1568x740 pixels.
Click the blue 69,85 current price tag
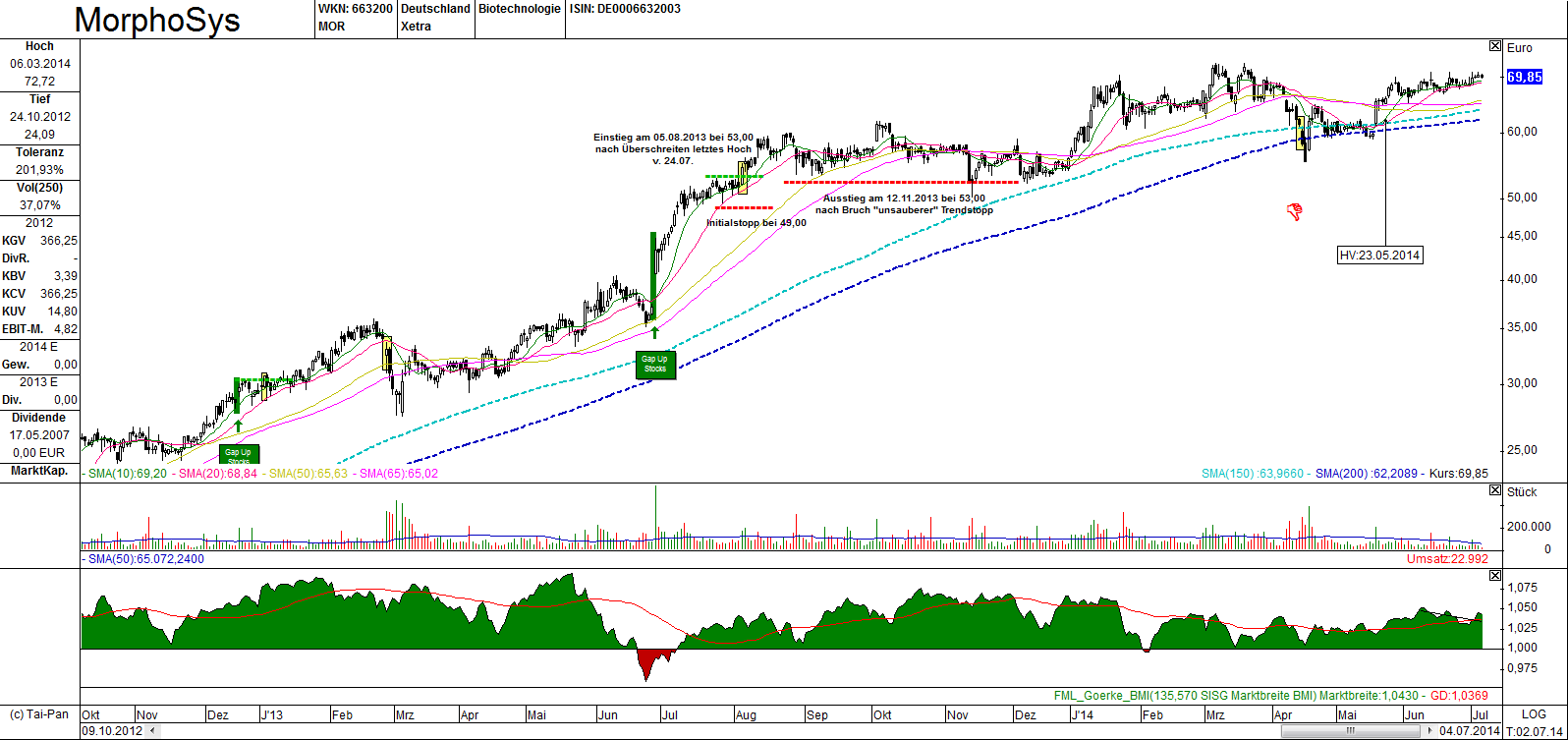click(1525, 77)
